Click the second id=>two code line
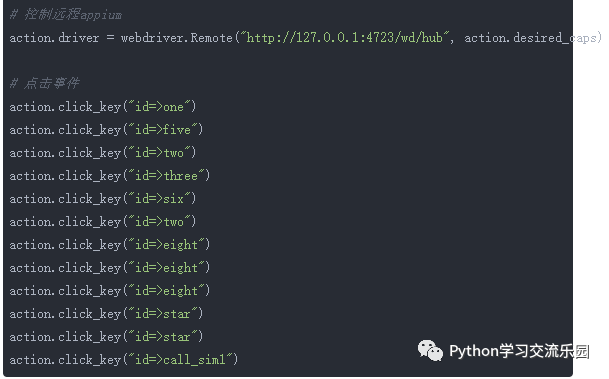Screen dimensions: 609x379 pyautogui.click(x=103, y=222)
